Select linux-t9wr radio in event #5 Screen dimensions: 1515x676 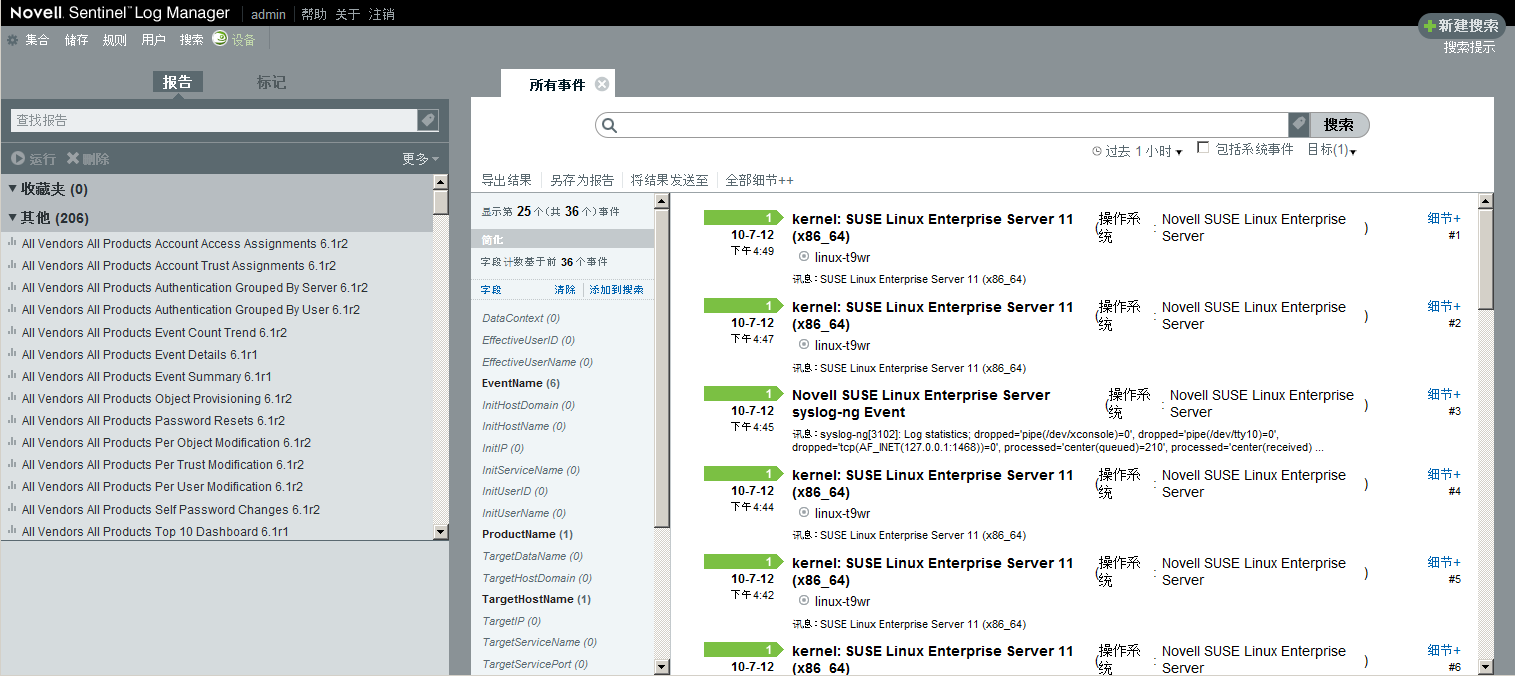click(804, 601)
